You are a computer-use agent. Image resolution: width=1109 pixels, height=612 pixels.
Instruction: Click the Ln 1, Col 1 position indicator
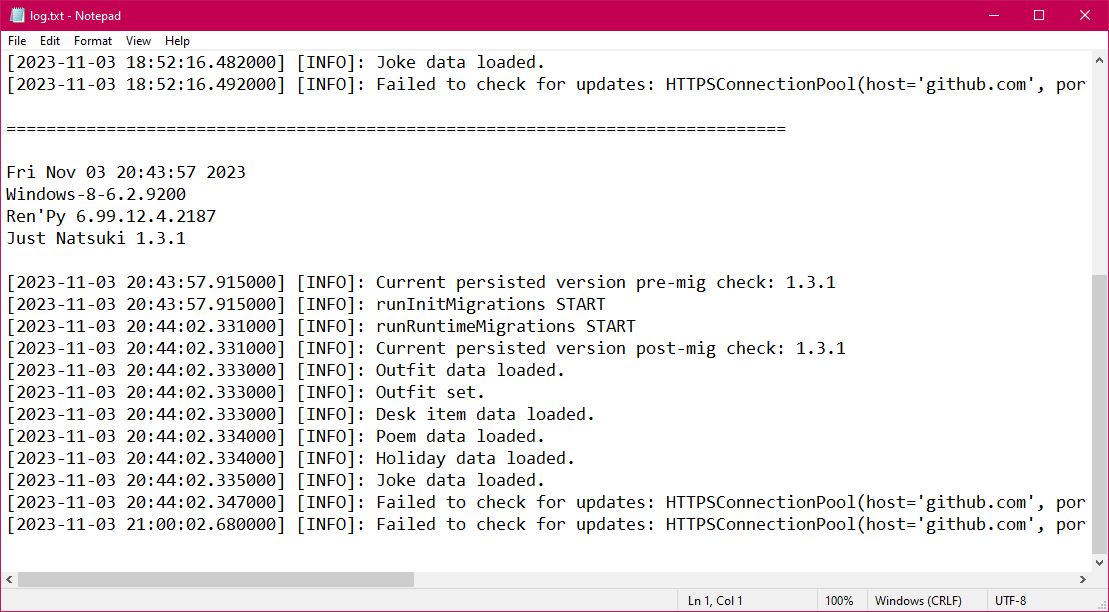pos(714,600)
